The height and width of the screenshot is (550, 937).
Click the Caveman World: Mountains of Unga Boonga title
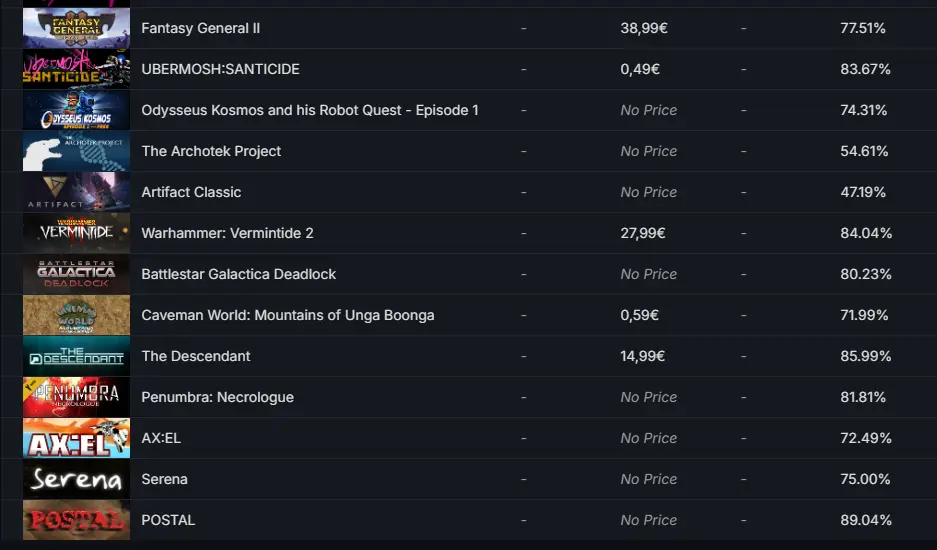287,315
